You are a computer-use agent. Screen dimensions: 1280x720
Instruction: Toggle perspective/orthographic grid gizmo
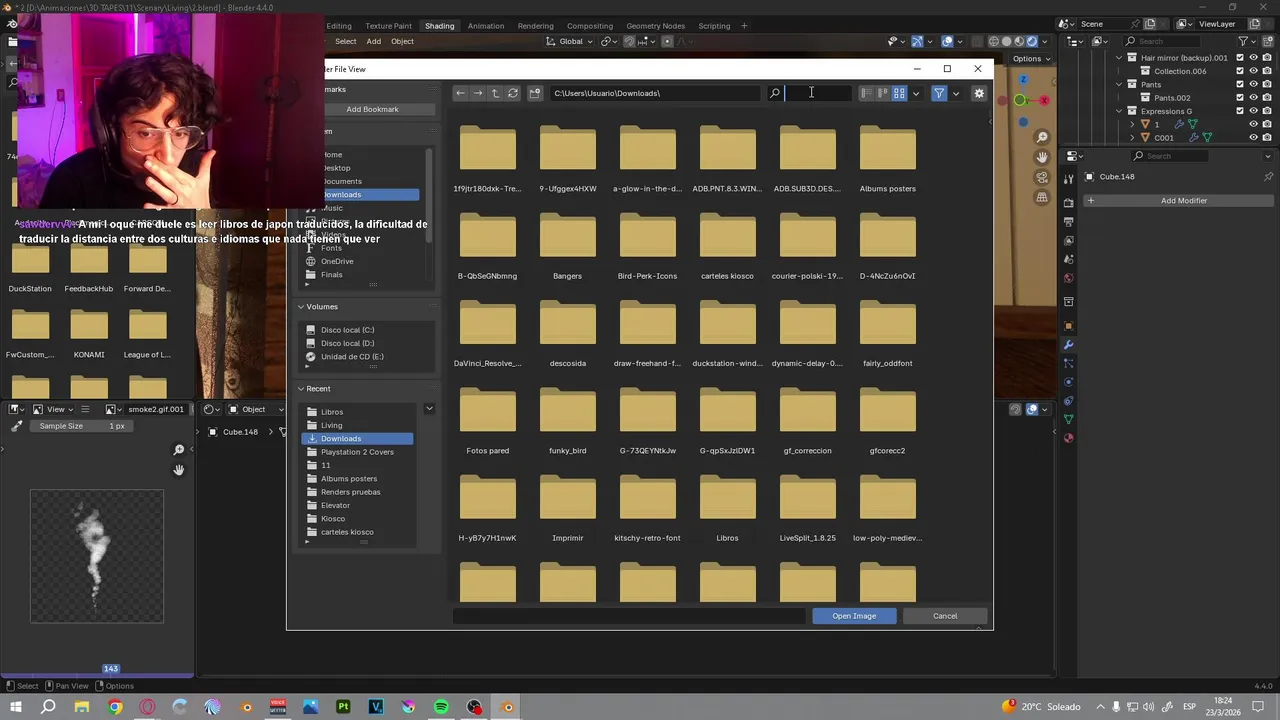point(1042,197)
